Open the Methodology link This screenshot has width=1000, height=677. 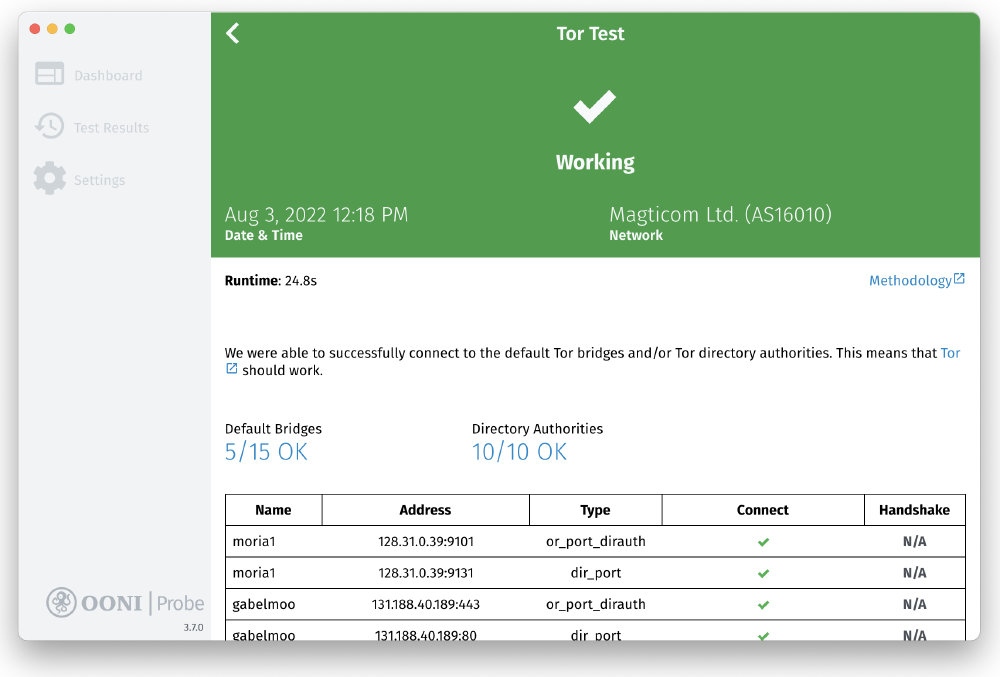pos(912,280)
